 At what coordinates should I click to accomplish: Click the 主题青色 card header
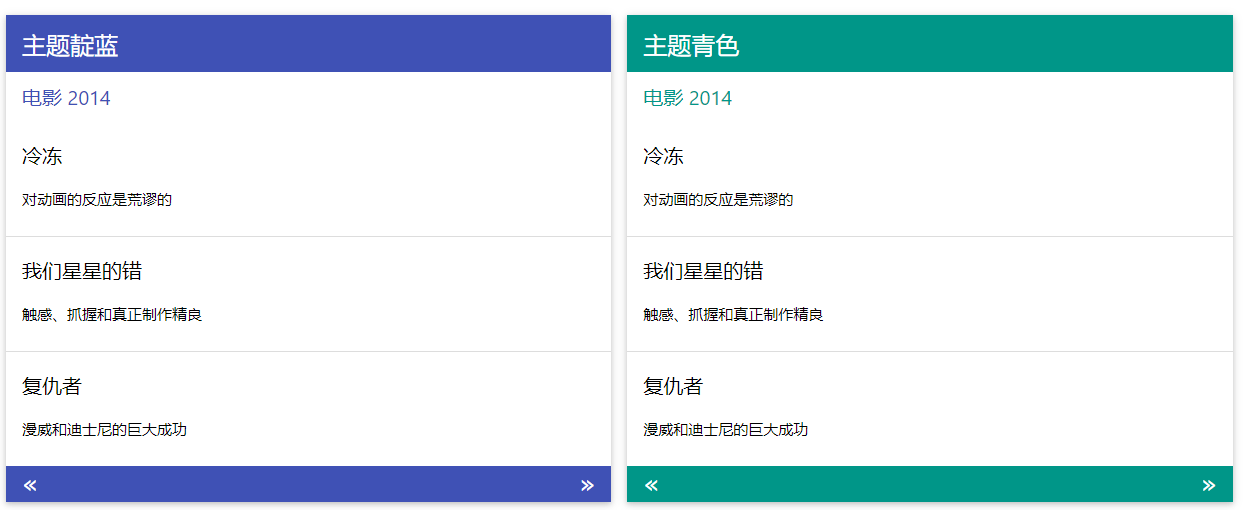[930, 44]
